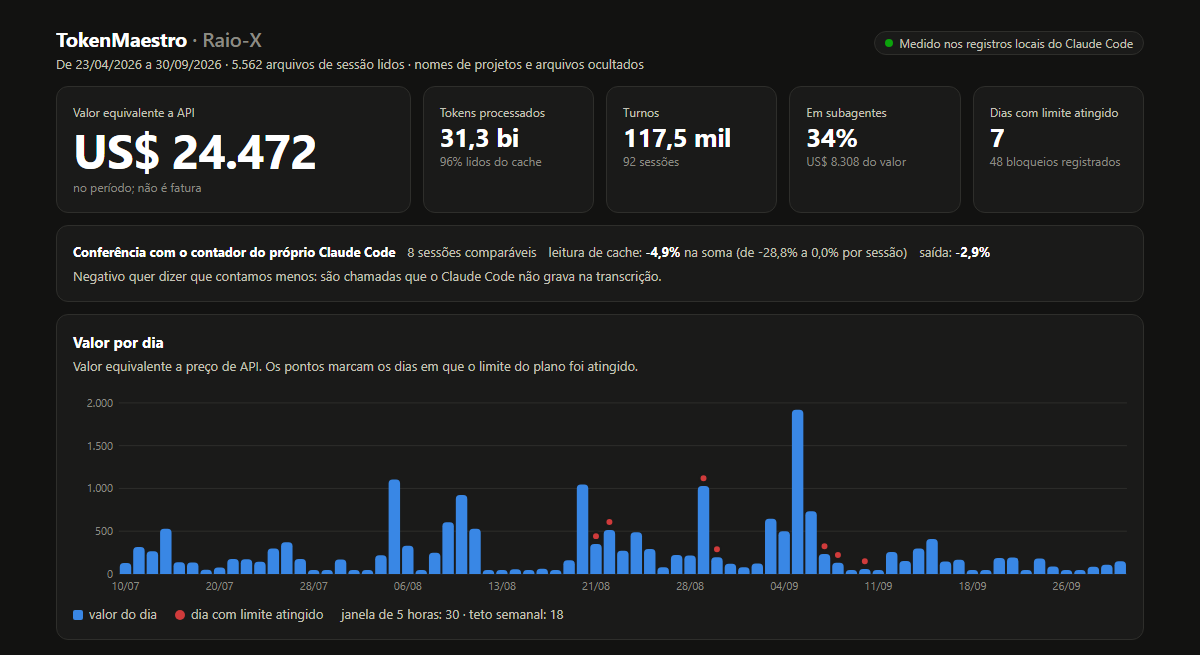
Task: Click the '10/07' x-axis date label
Action: point(125,587)
